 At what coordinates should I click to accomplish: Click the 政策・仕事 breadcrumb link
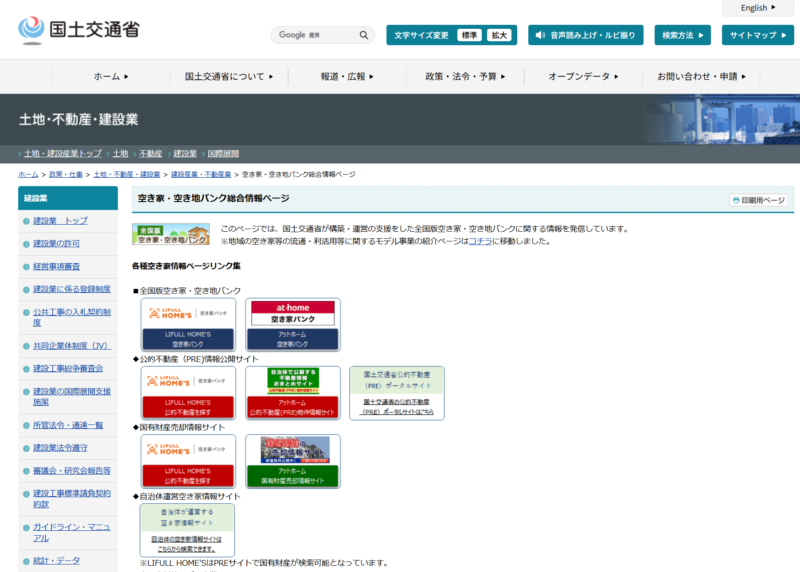[x=66, y=175]
